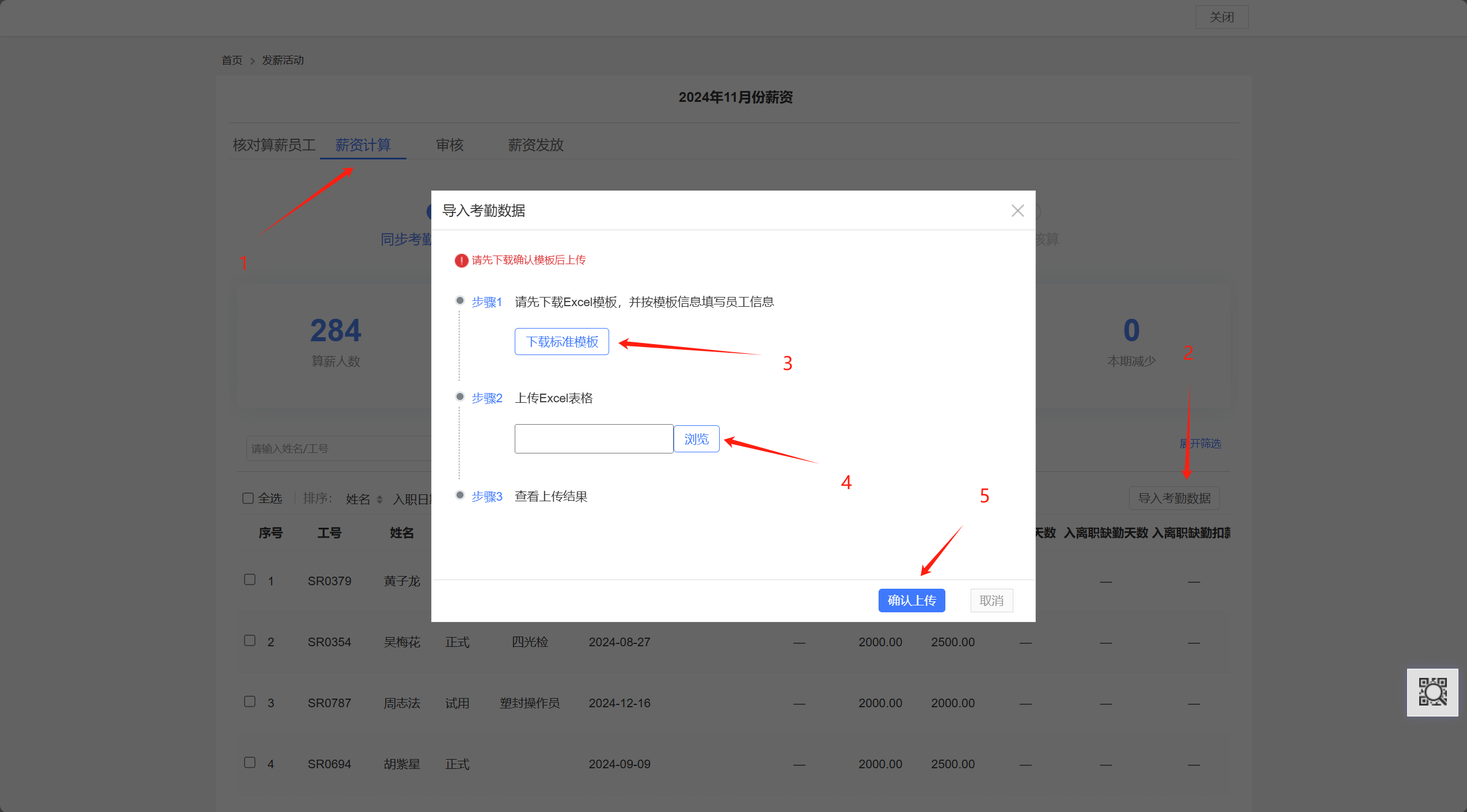This screenshot has height=812, width=1467.
Task: Click the 步骤2 step bullet
Action: tap(459, 397)
